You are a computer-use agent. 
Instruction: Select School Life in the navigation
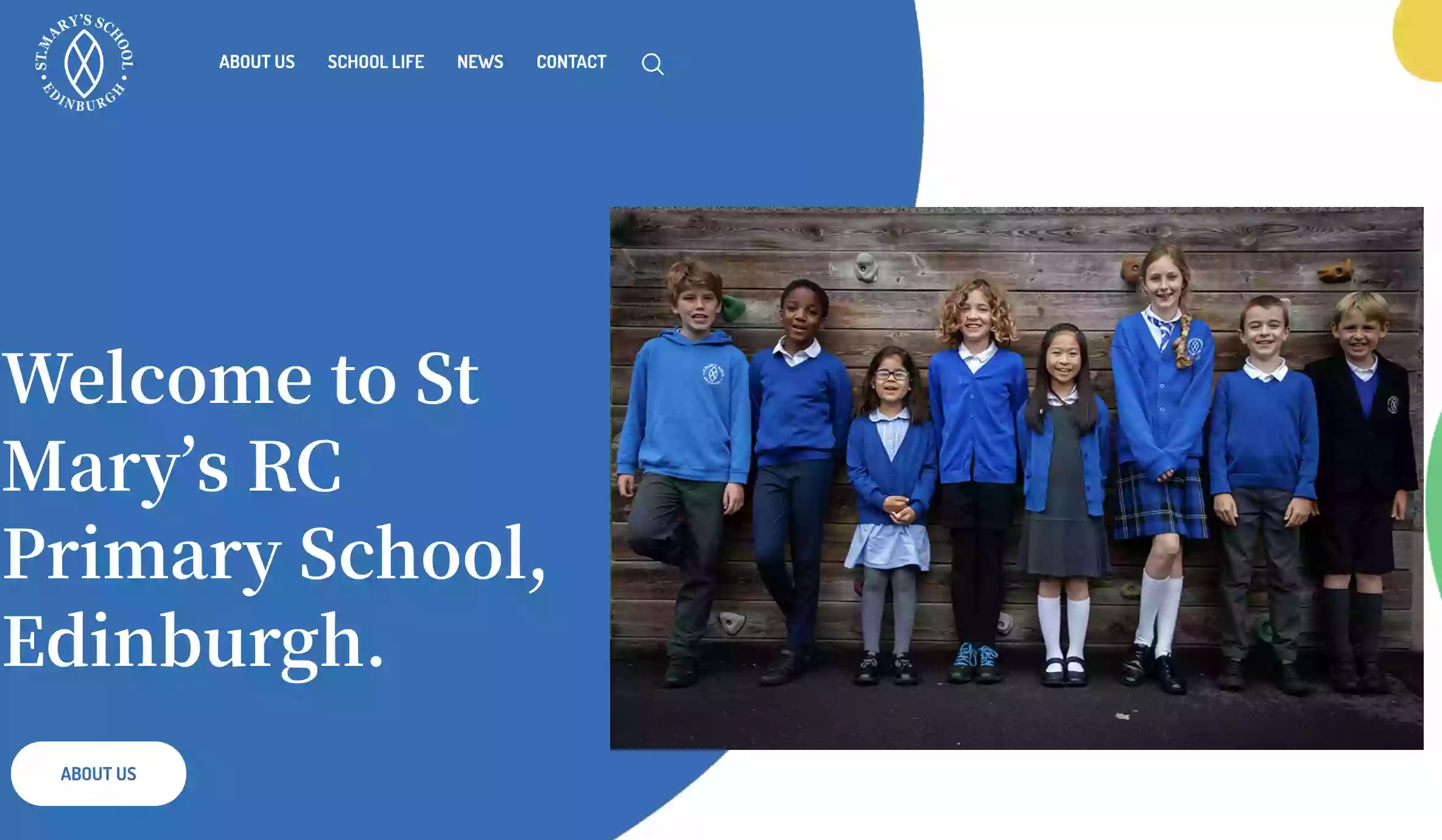click(376, 62)
